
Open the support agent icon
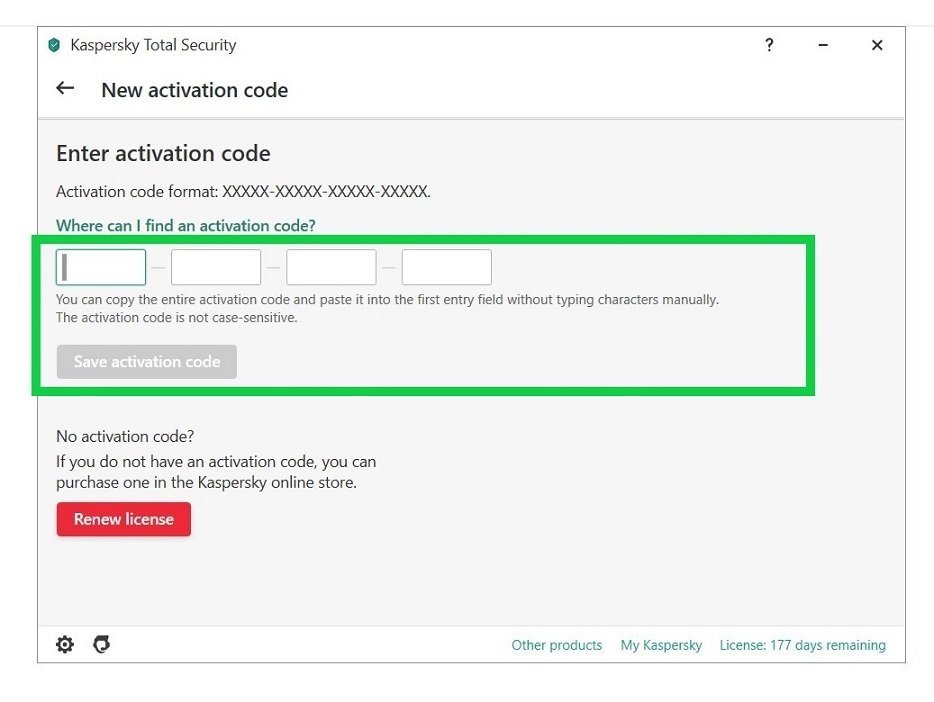tap(101, 645)
